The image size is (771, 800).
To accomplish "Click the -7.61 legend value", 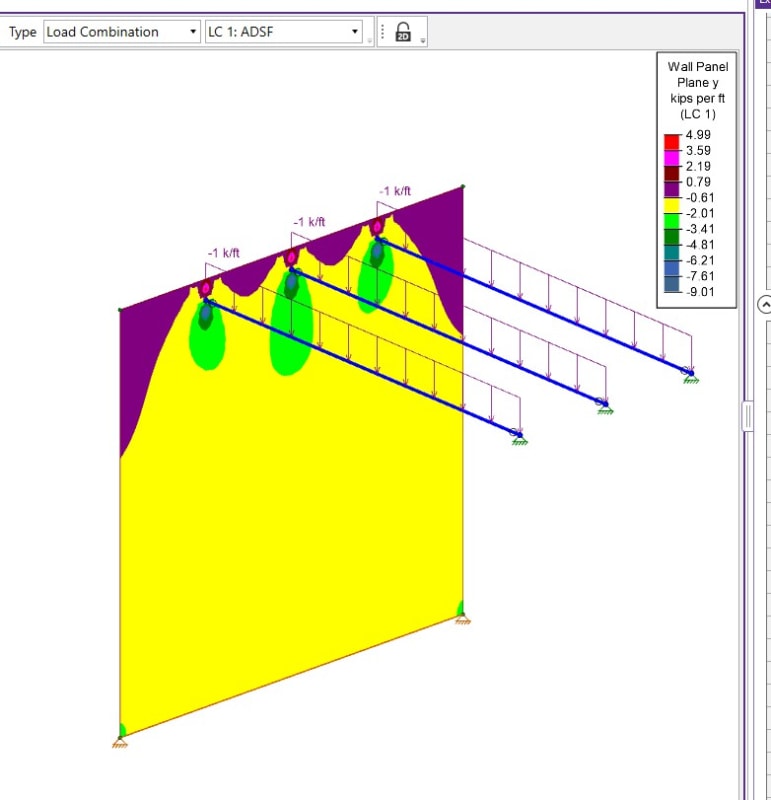I will [700, 276].
